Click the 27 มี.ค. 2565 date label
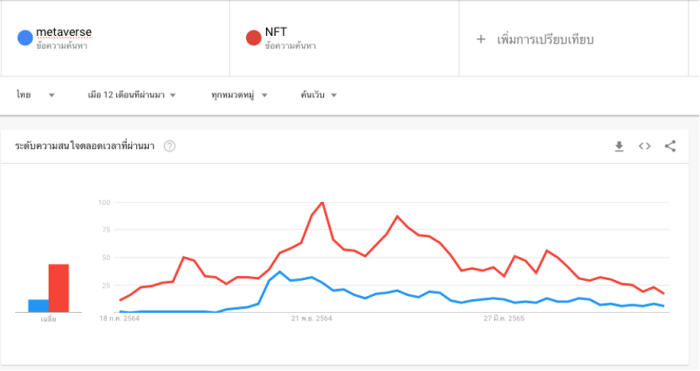The height and width of the screenshot is (371, 700). pyautogui.click(x=504, y=318)
